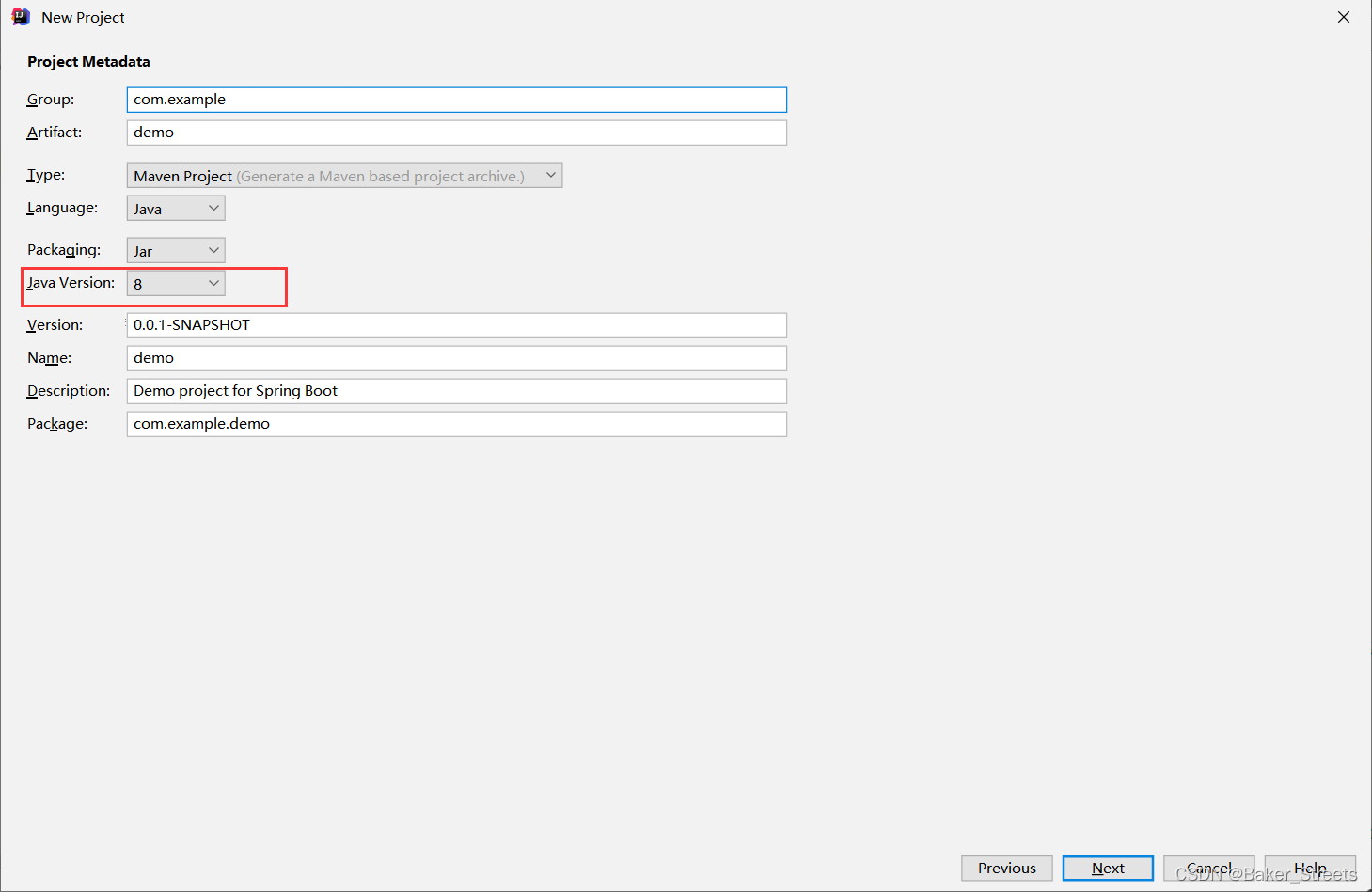Click the Language label

(62, 208)
